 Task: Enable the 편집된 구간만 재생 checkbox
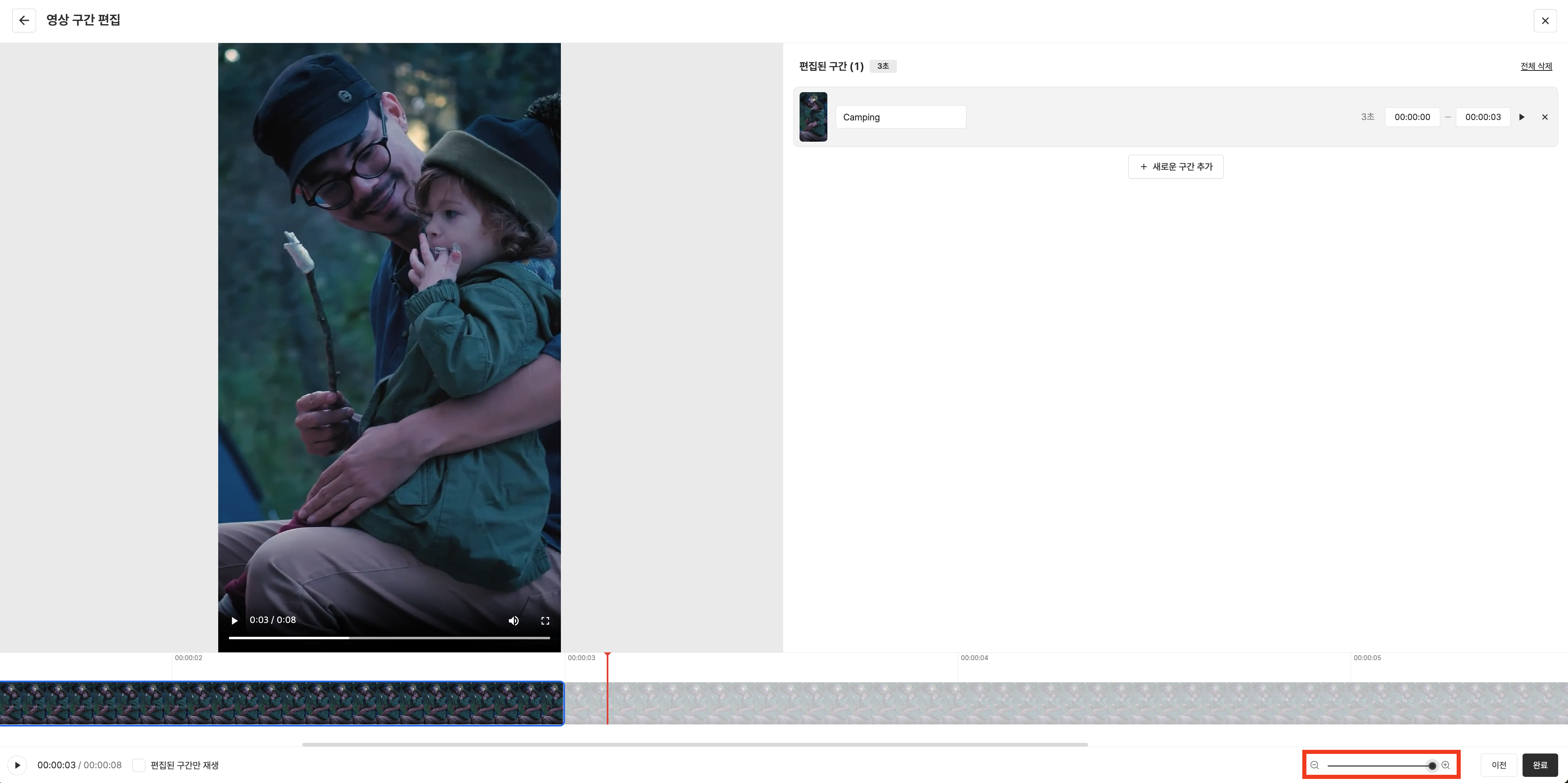(x=139, y=765)
